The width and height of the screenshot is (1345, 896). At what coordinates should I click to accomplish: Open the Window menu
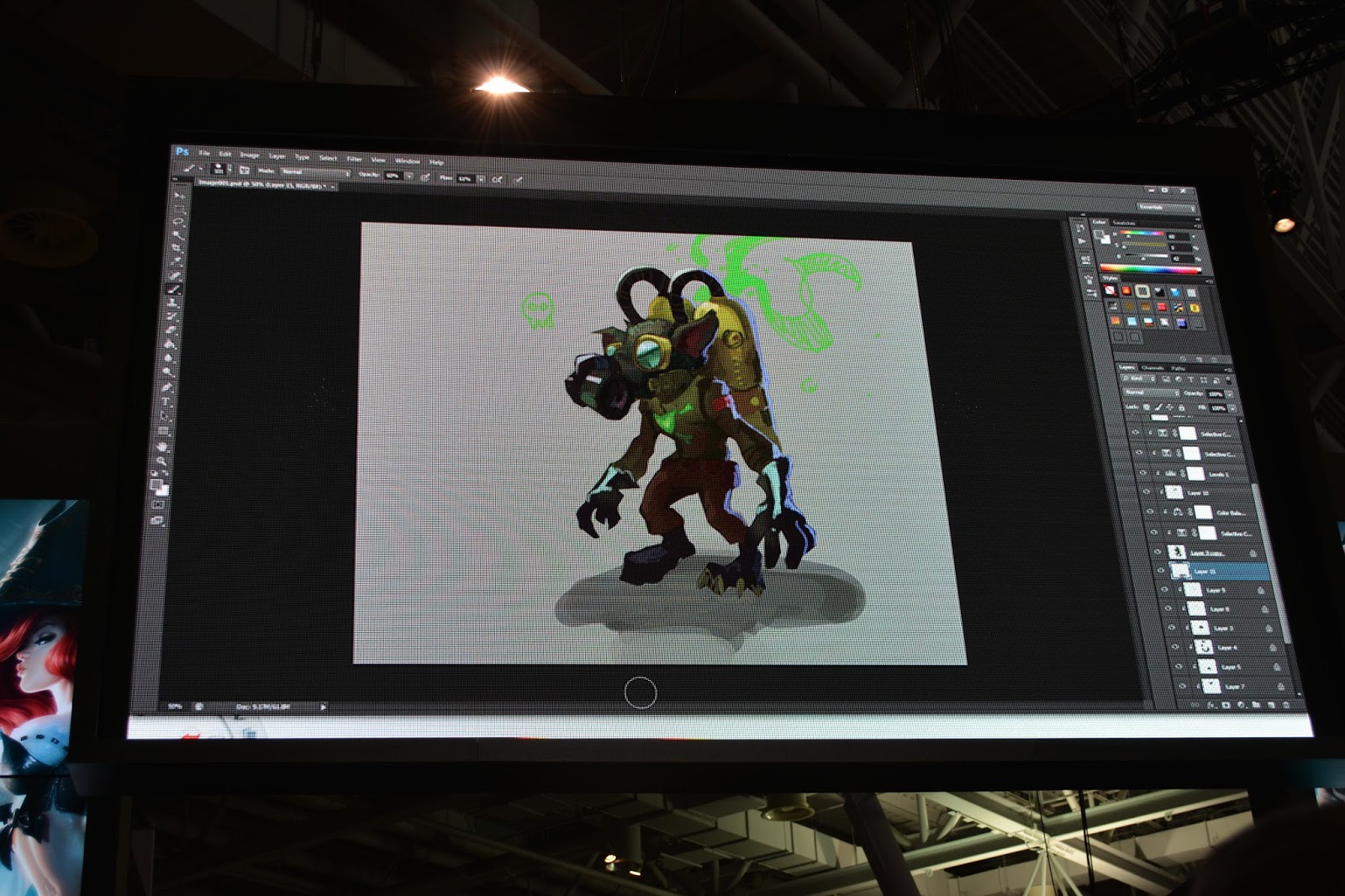pos(407,160)
